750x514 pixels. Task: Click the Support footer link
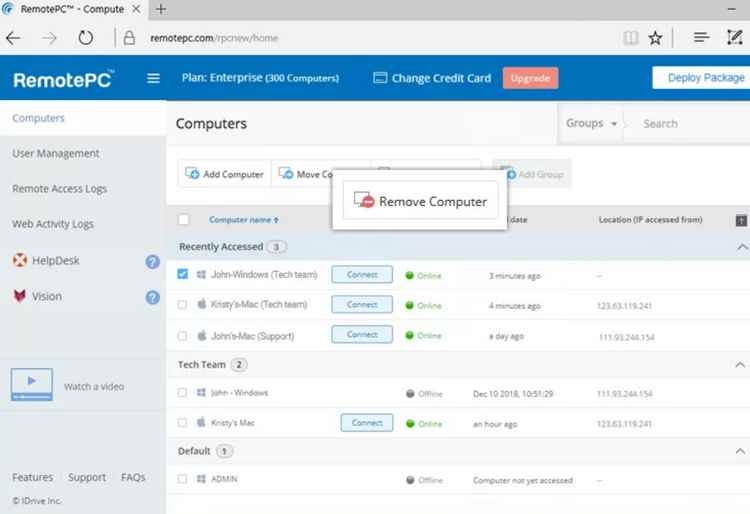[x=87, y=477]
